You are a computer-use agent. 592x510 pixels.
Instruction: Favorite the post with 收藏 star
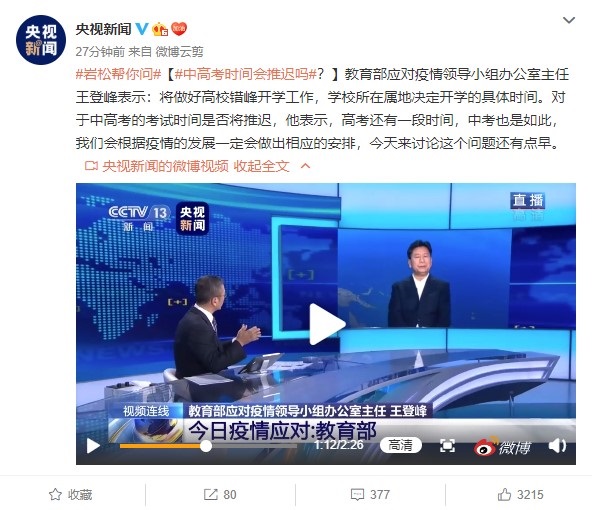pos(71,494)
